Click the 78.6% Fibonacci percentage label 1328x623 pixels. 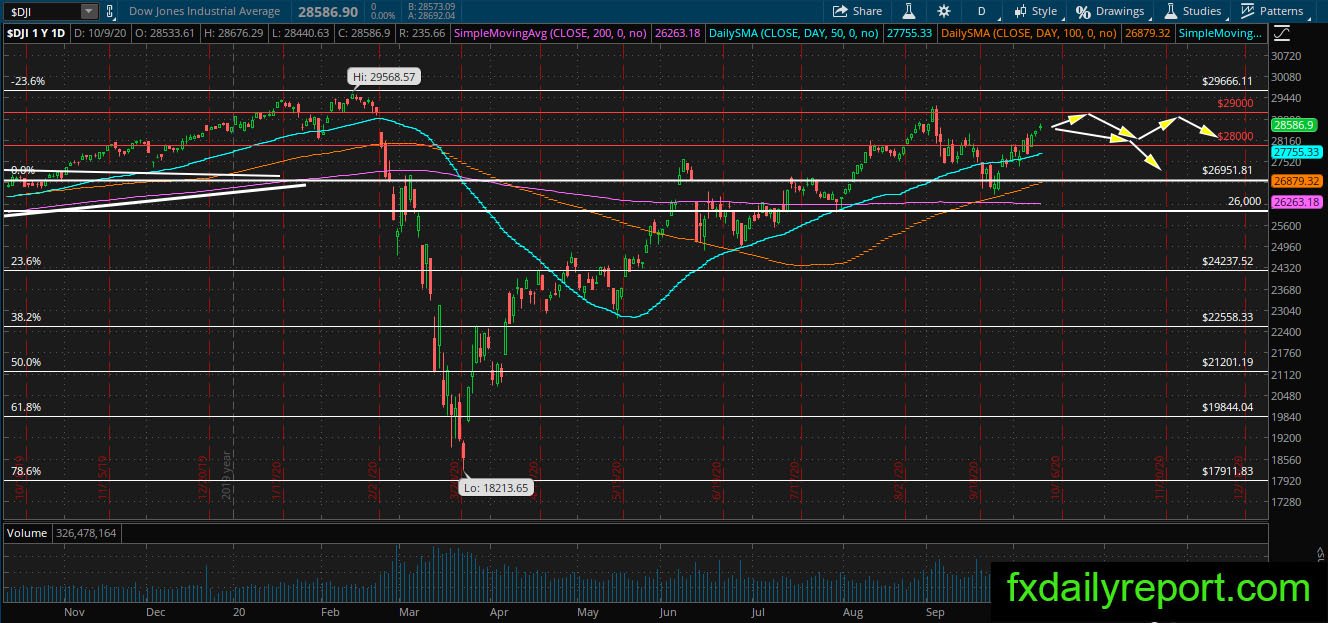click(25, 470)
